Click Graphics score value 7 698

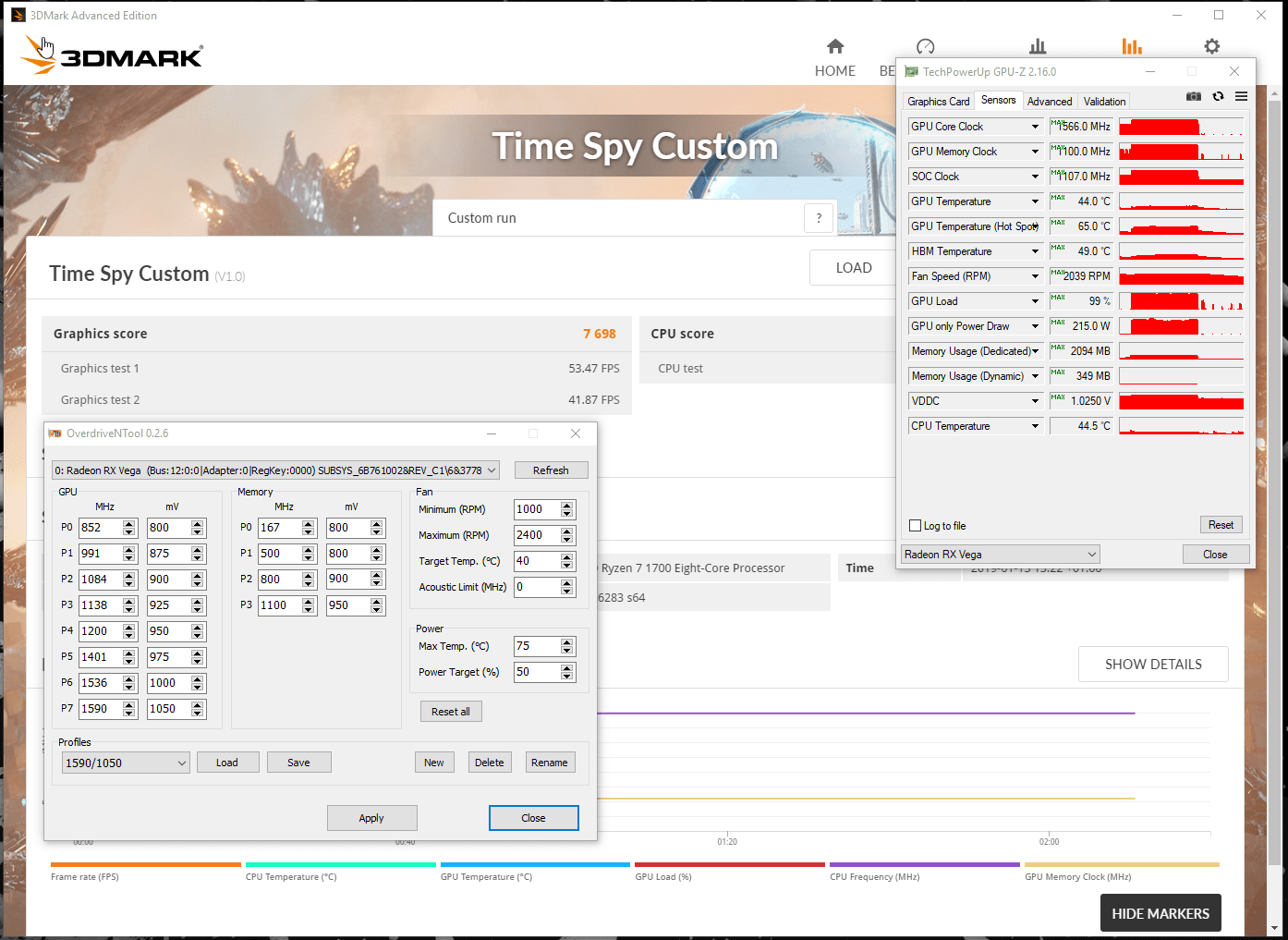click(599, 334)
